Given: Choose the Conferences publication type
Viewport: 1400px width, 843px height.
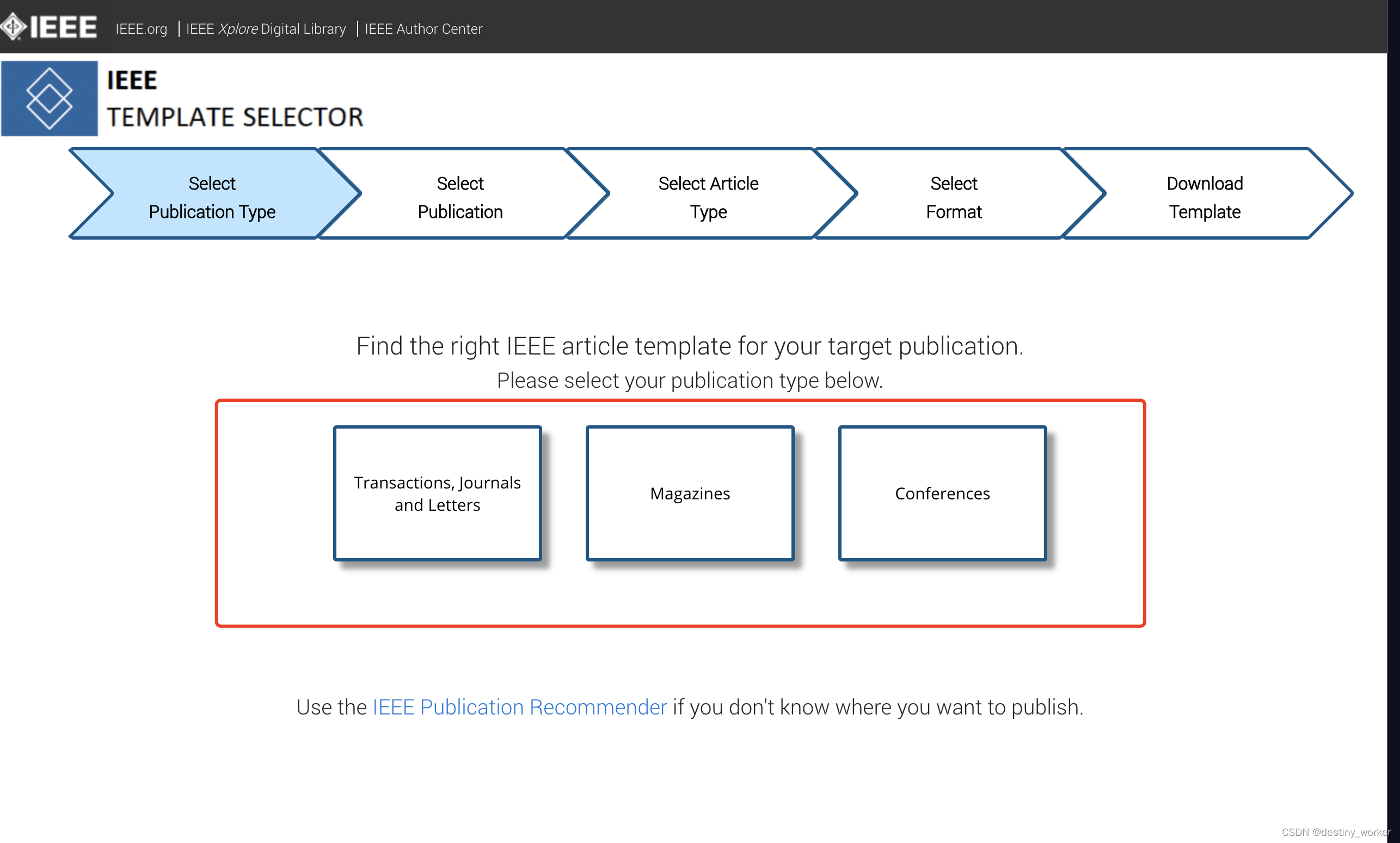Looking at the screenshot, I should coord(942,493).
